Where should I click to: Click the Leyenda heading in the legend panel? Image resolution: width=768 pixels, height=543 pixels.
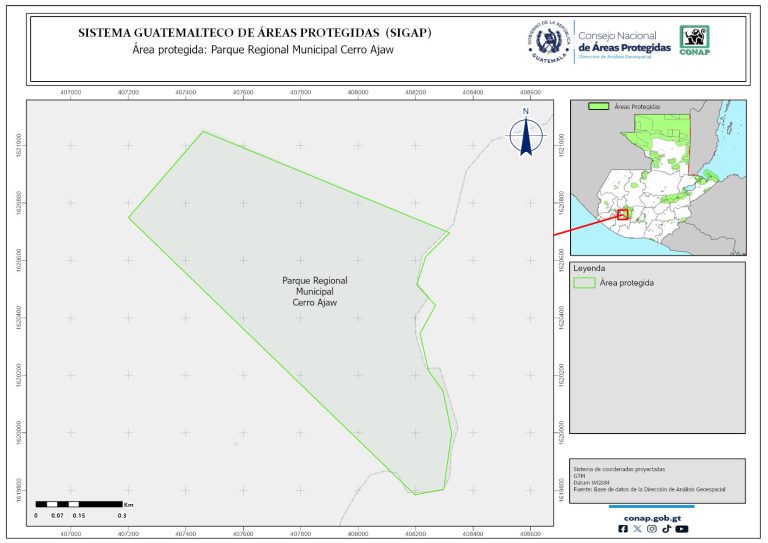coord(590,268)
